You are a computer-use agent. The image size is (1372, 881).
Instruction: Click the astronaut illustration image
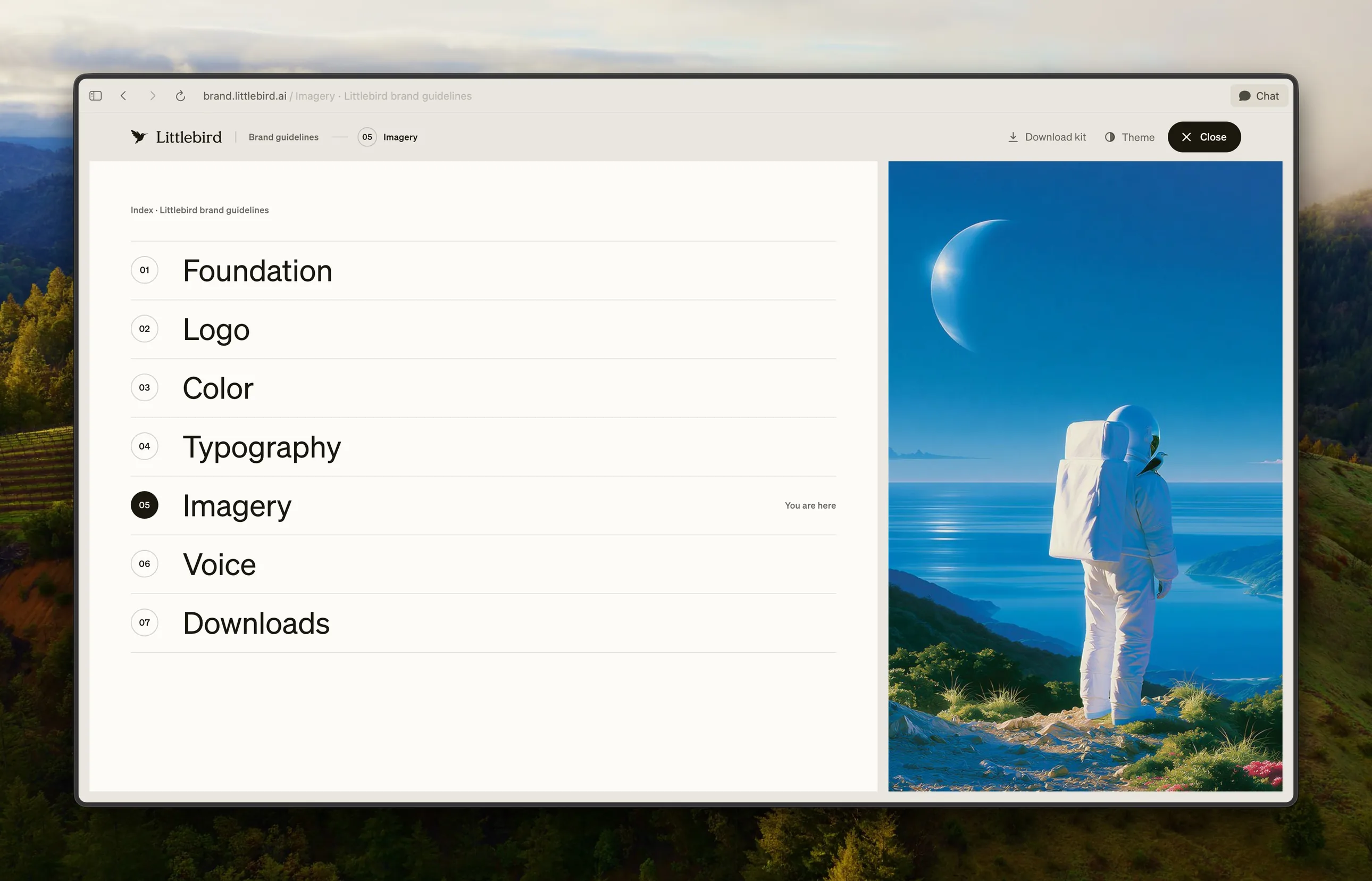click(1085, 477)
